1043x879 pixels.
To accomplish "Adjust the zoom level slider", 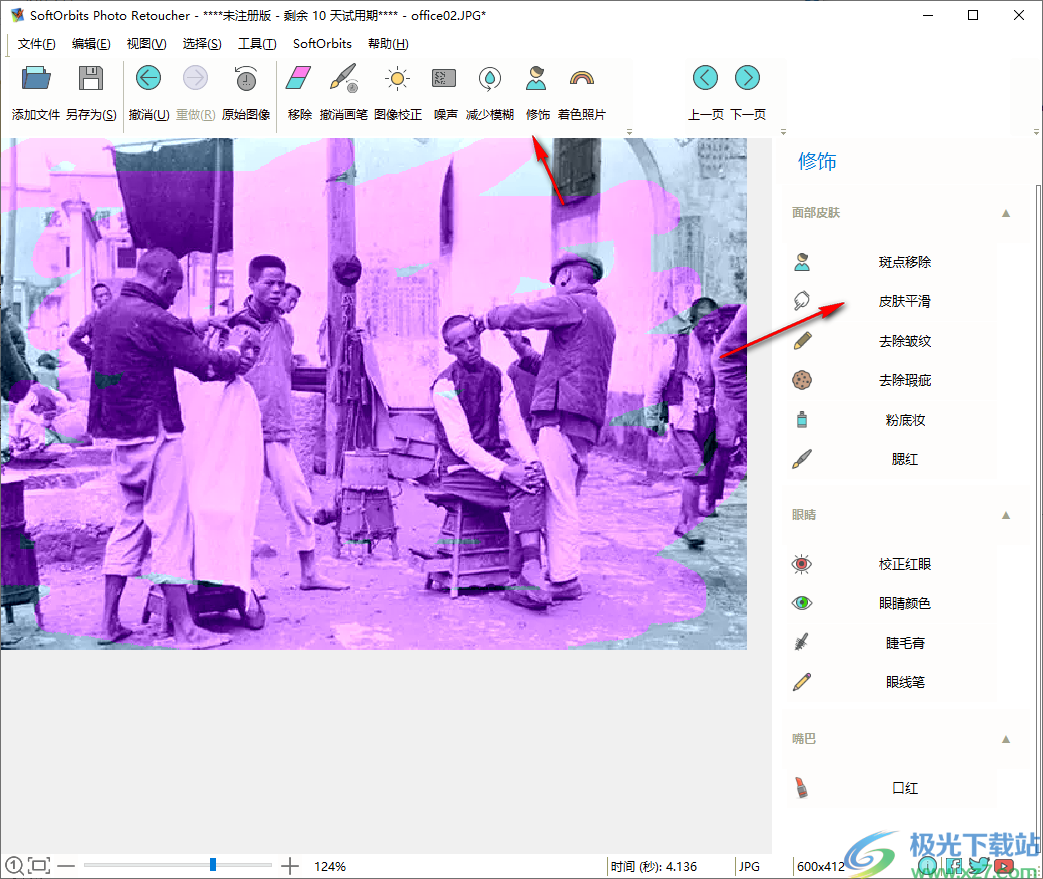I will [x=213, y=864].
